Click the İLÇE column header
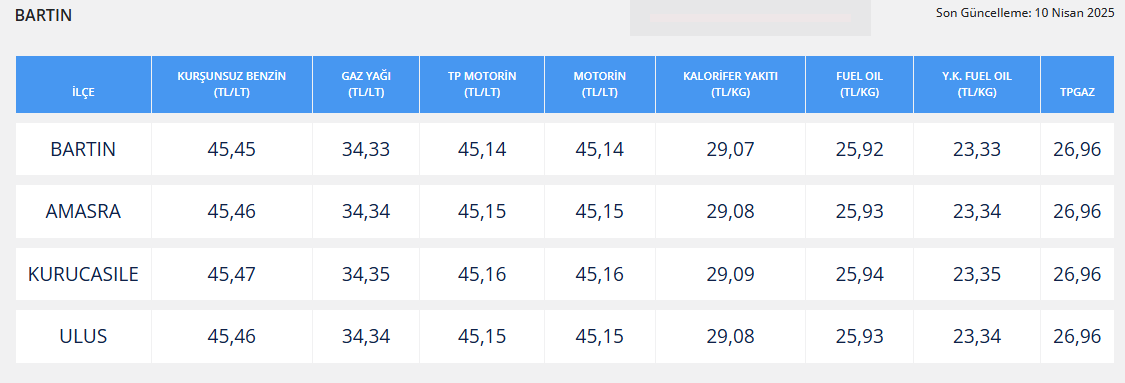 click(x=83, y=92)
